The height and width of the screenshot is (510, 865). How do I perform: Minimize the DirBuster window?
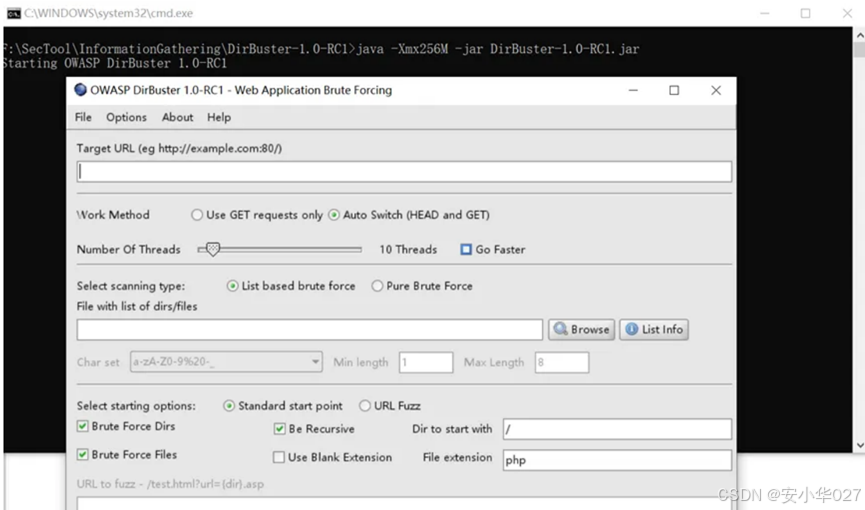633,90
